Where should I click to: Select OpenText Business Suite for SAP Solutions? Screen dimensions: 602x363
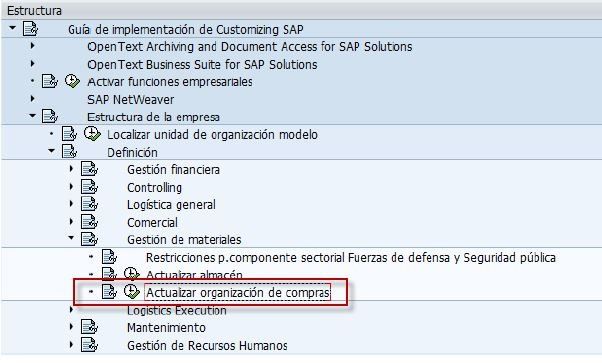pyautogui.click(x=202, y=65)
